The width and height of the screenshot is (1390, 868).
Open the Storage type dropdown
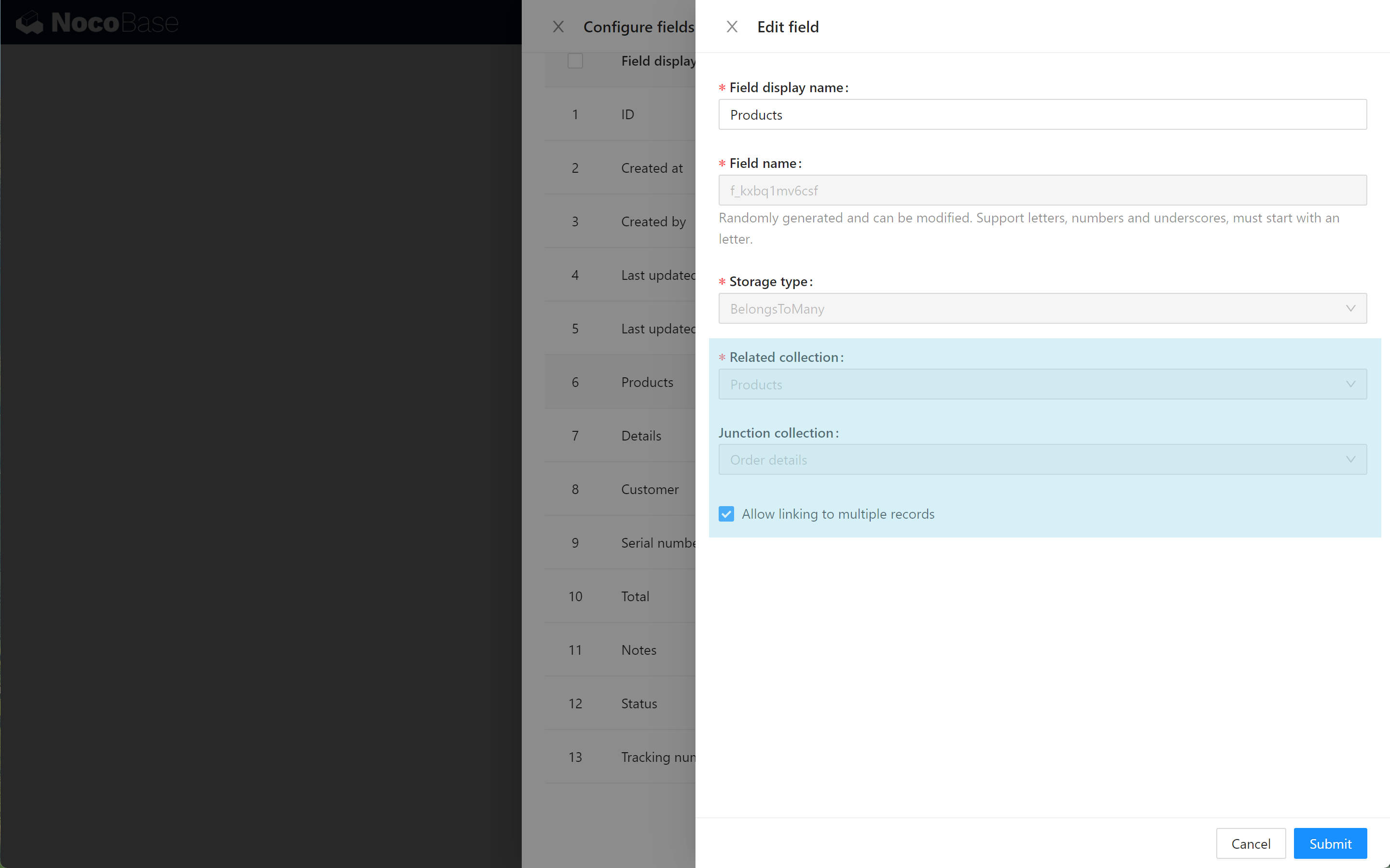(x=1042, y=309)
